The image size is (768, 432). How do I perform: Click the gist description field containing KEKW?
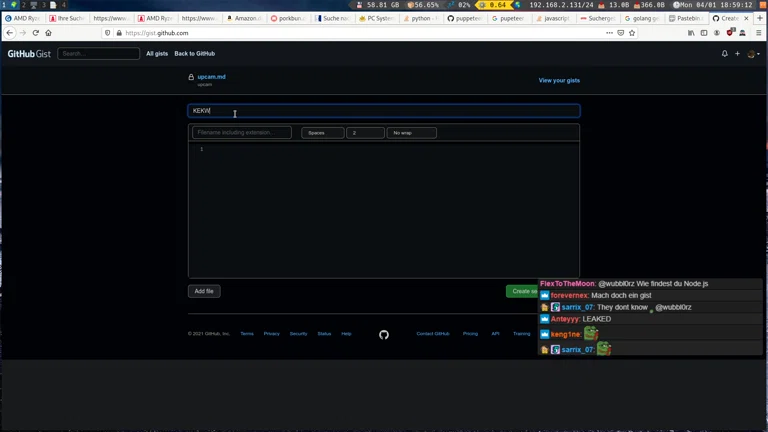coord(383,111)
